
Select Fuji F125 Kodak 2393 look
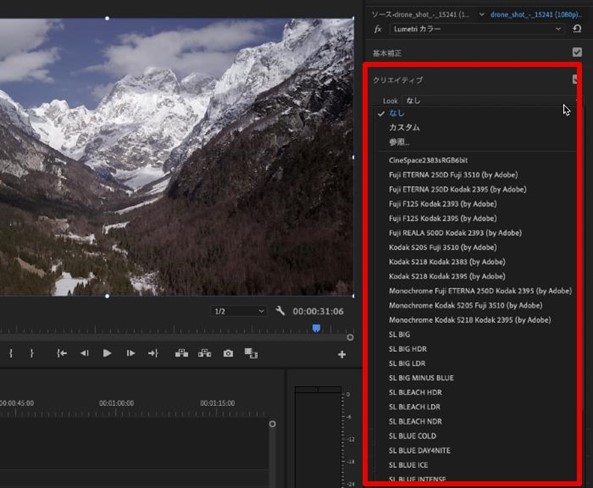443,204
